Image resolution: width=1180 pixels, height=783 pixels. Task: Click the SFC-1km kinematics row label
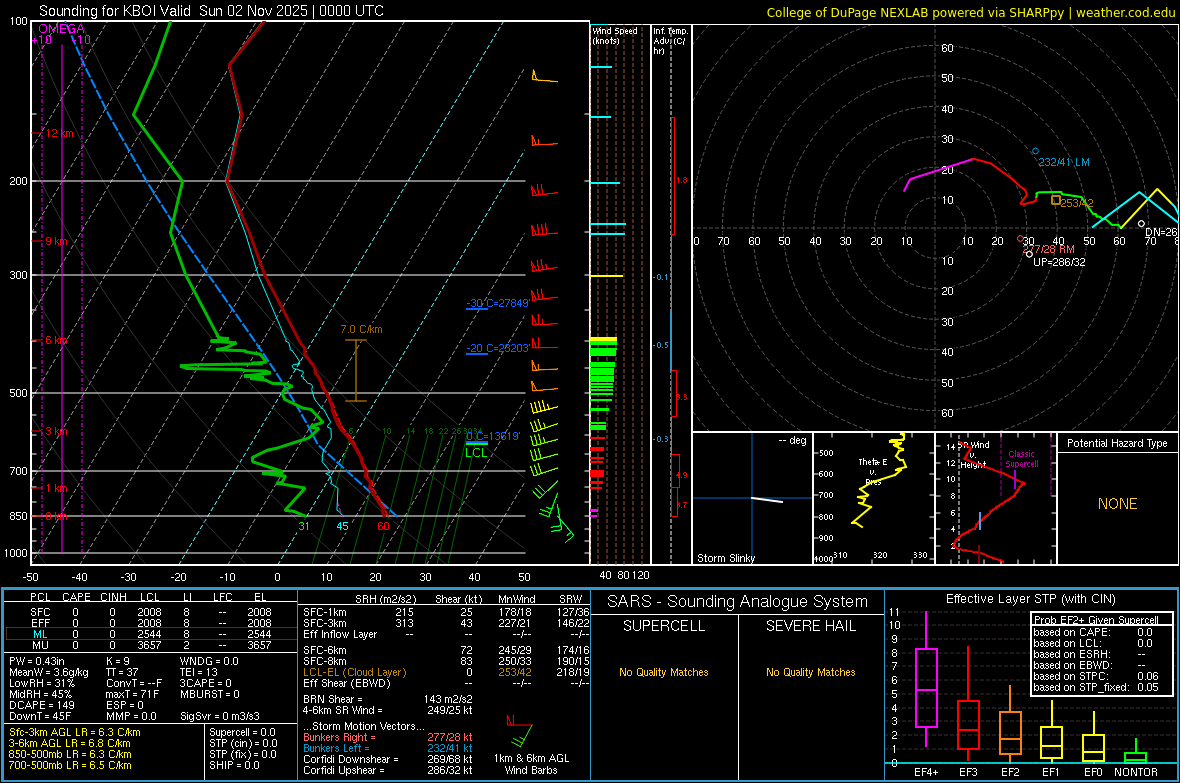point(325,612)
